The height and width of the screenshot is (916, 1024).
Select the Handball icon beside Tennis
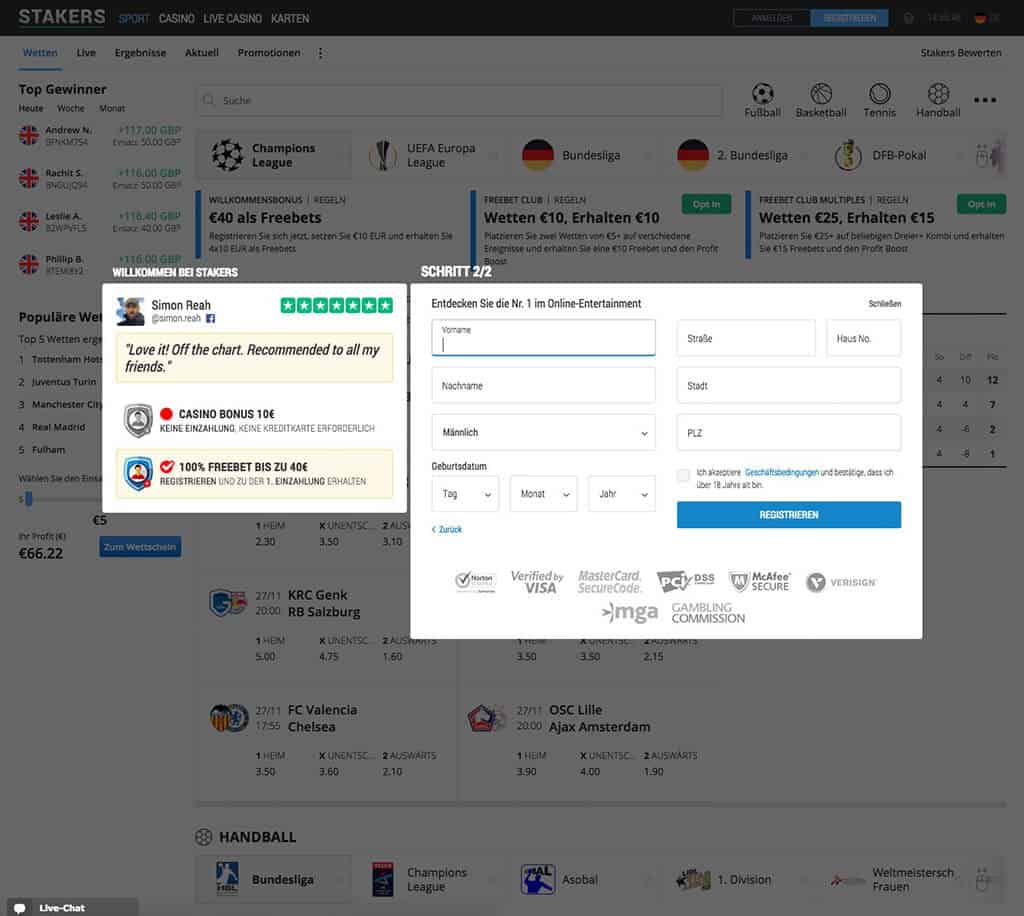[x=938, y=100]
